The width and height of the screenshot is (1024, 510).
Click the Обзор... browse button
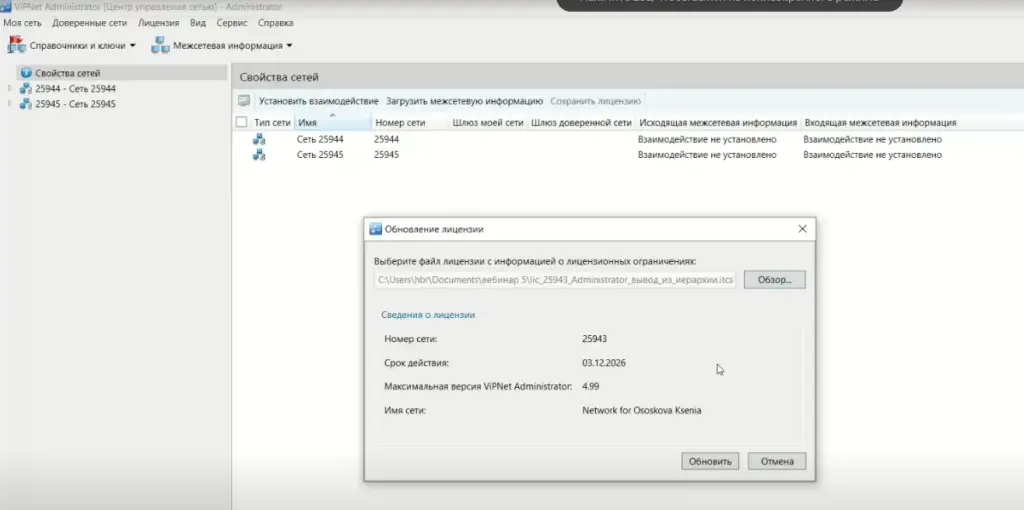tap(775, 279)
